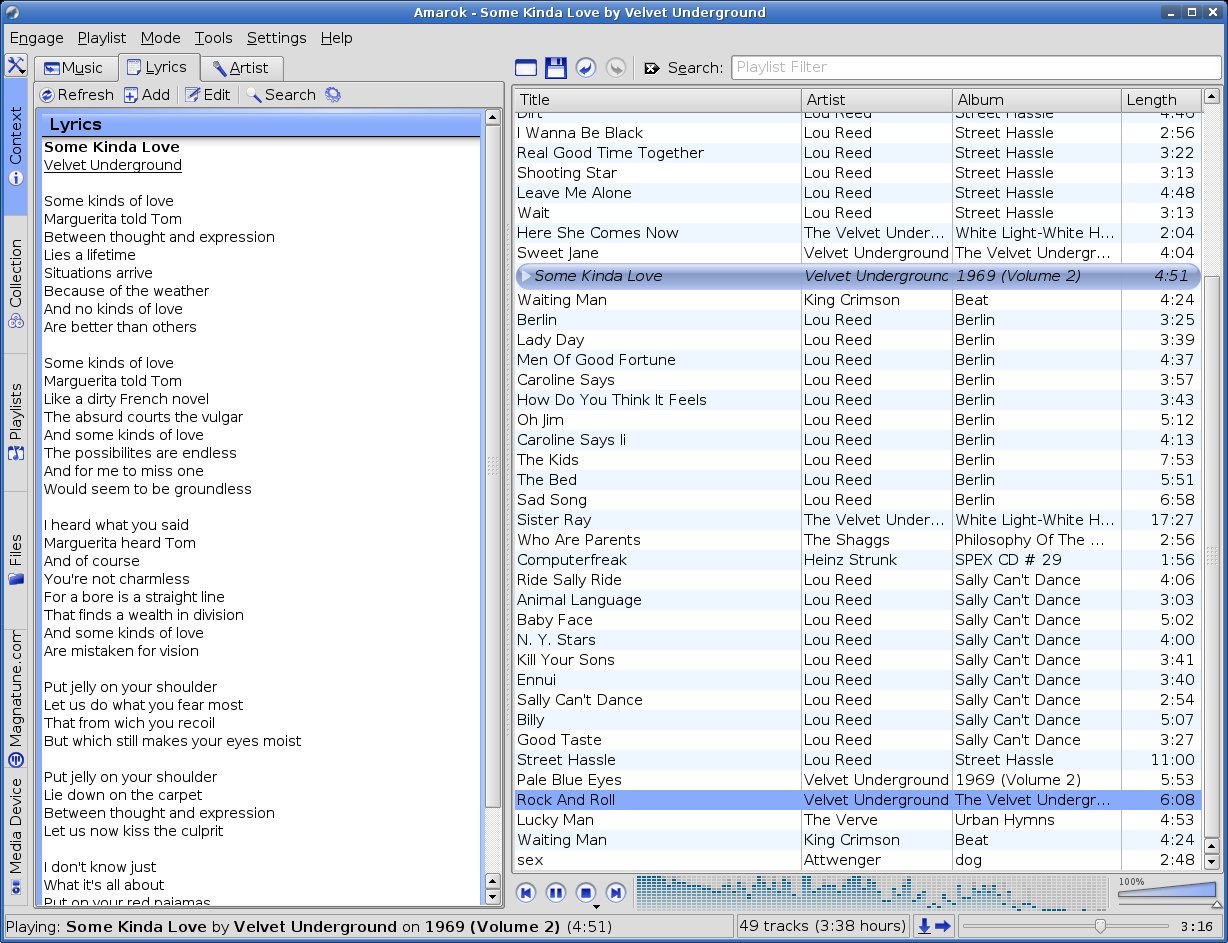Open the Context sidebar tab
This screenshot has width=1228, height=943.
click(x=16, y=147)
